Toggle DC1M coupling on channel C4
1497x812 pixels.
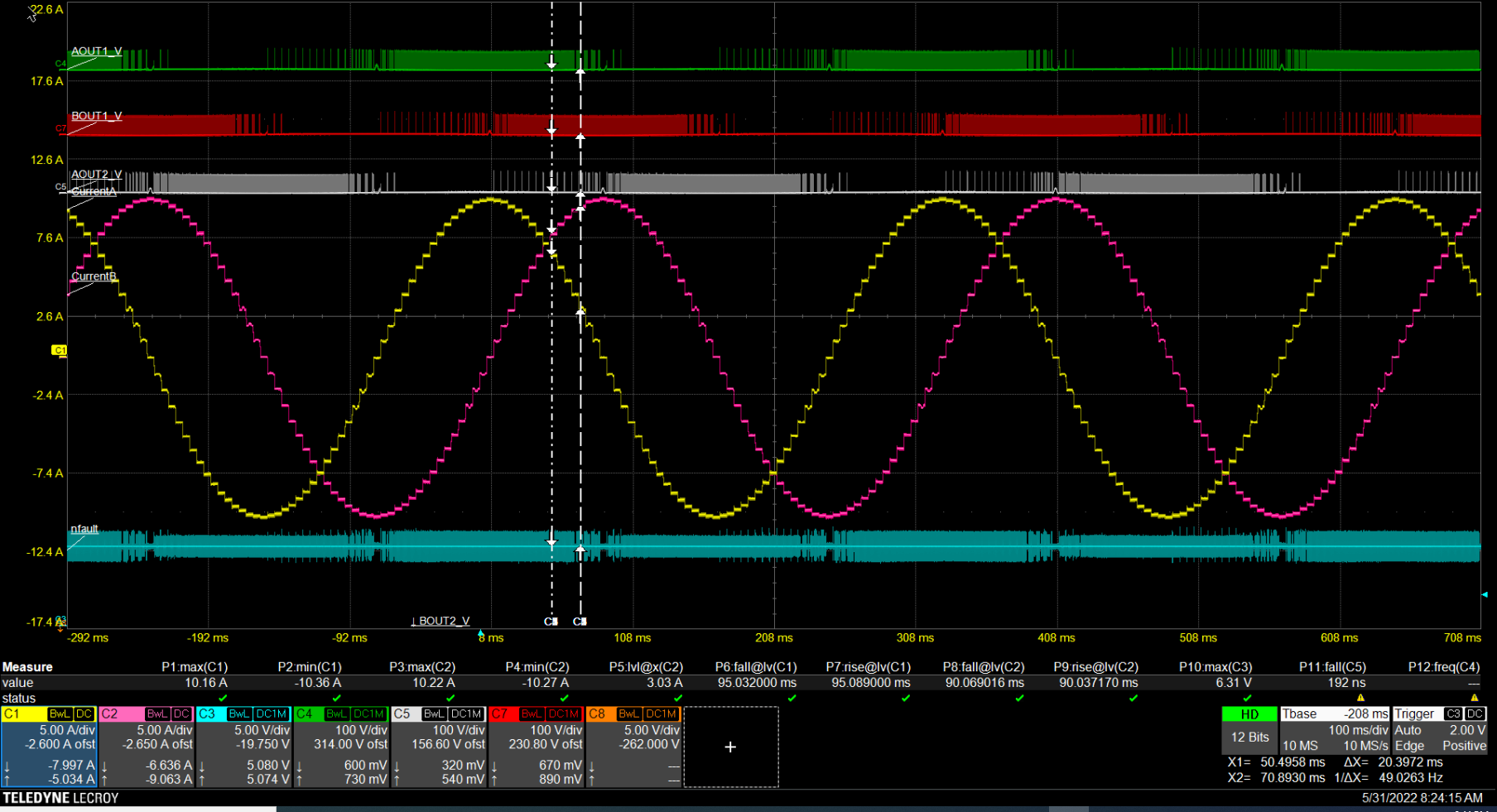[x=367, y=714]
